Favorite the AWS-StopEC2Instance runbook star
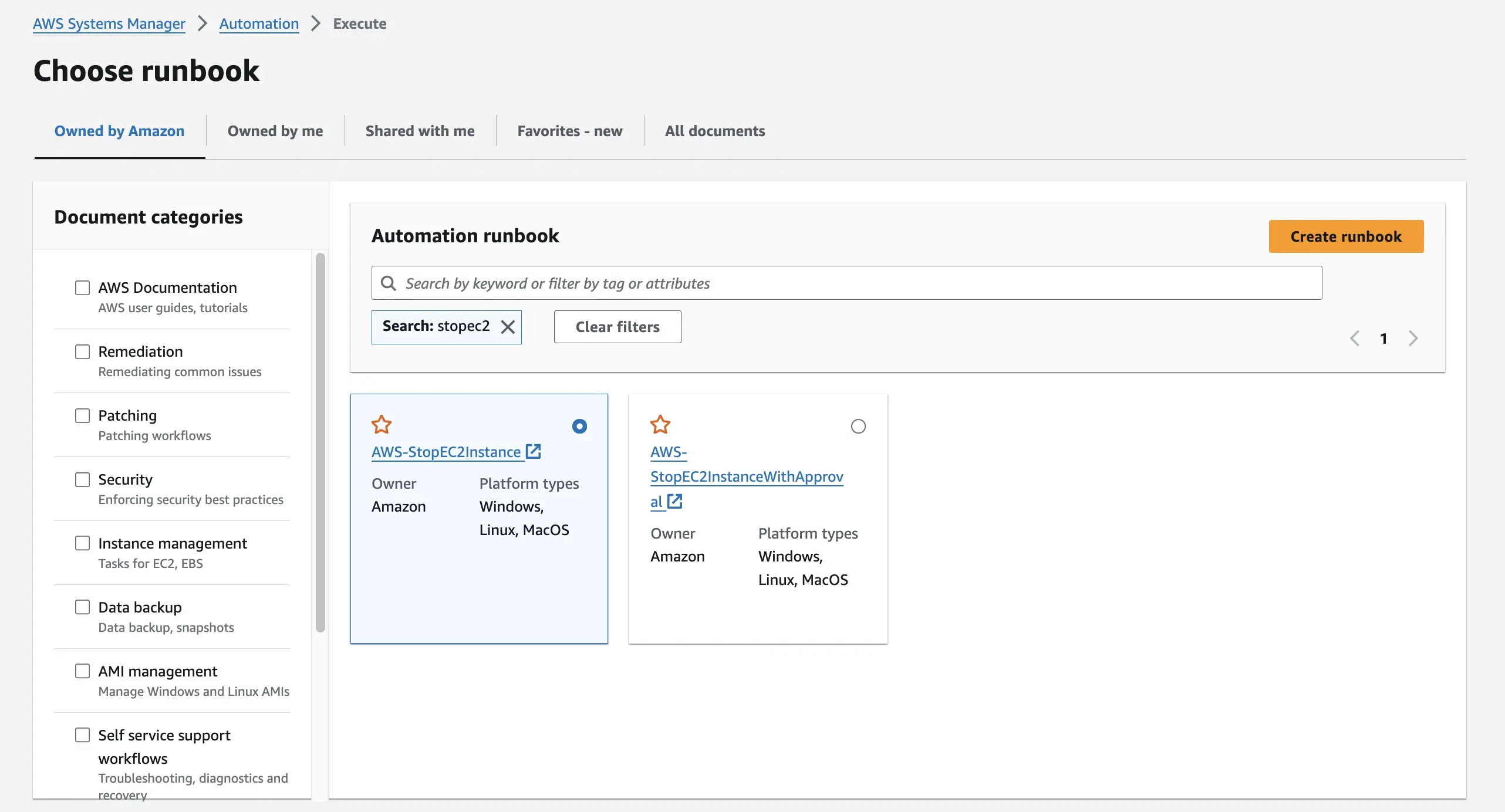This screenshot has height=812, width=1505. (382, 425)
